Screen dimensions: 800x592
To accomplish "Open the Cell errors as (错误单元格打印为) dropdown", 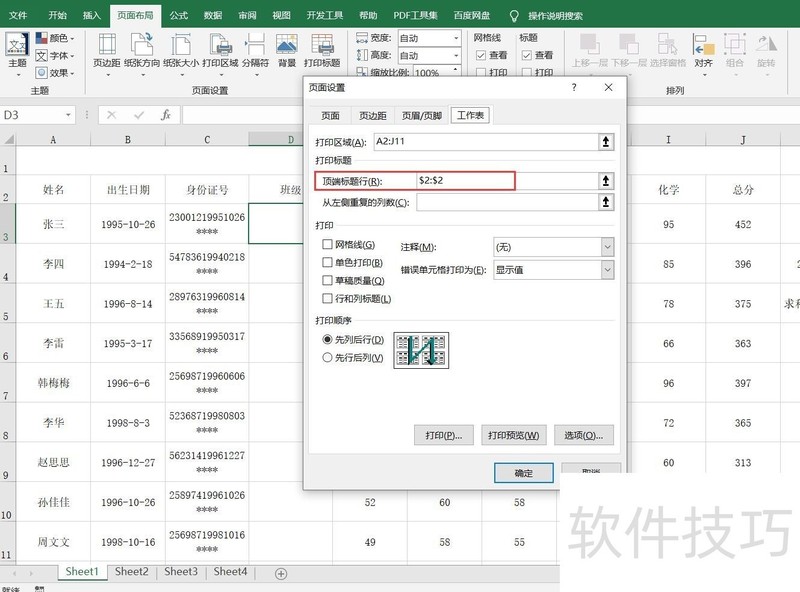I will pos(607,269).
